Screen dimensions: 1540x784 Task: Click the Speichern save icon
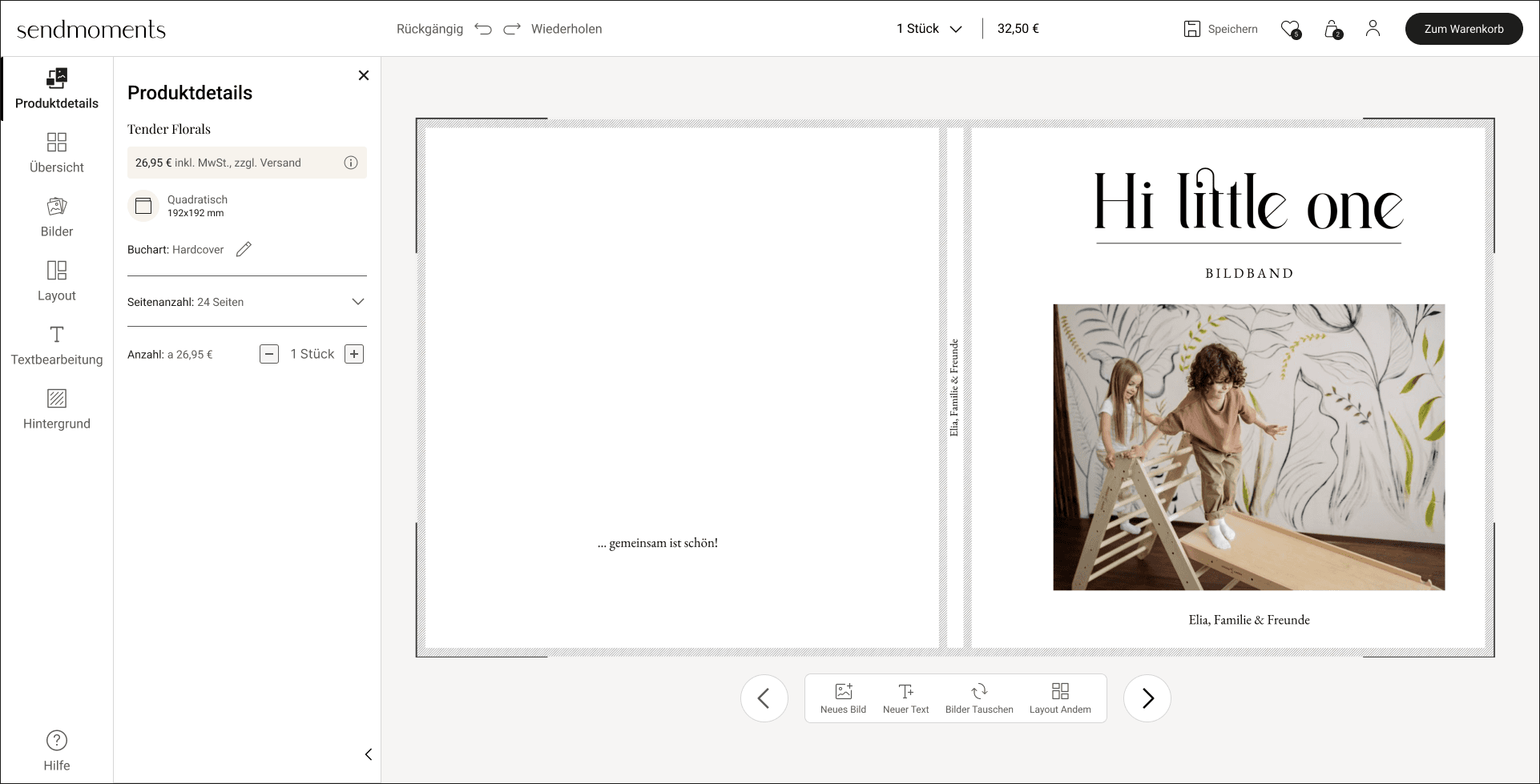[1192, 29]
